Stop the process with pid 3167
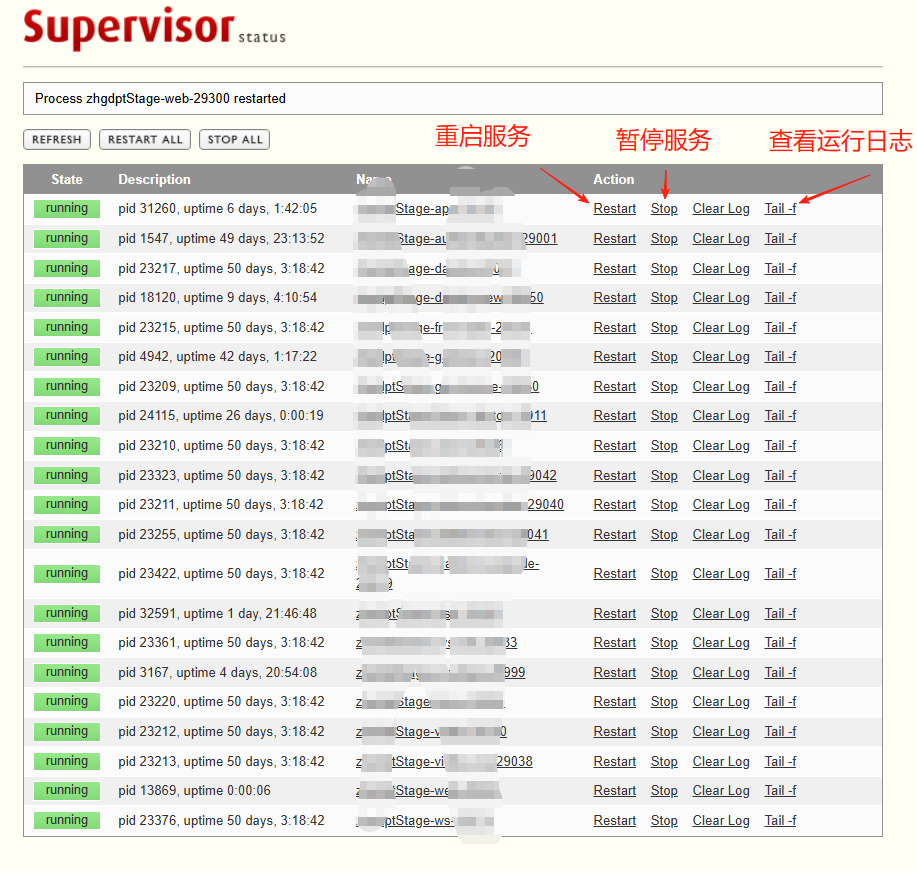This screenshot has width=917, height=871. pos(663,672)
